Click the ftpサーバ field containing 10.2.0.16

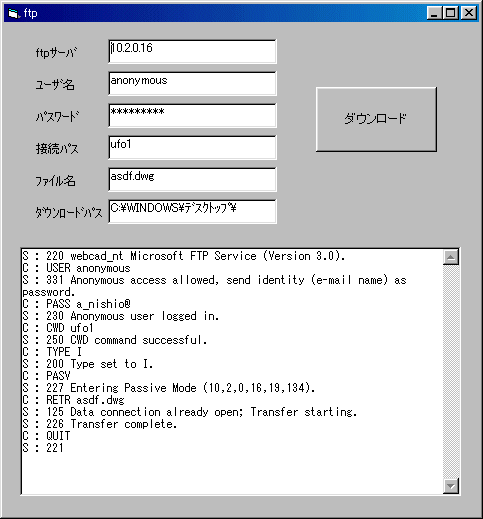pos(192,51)
